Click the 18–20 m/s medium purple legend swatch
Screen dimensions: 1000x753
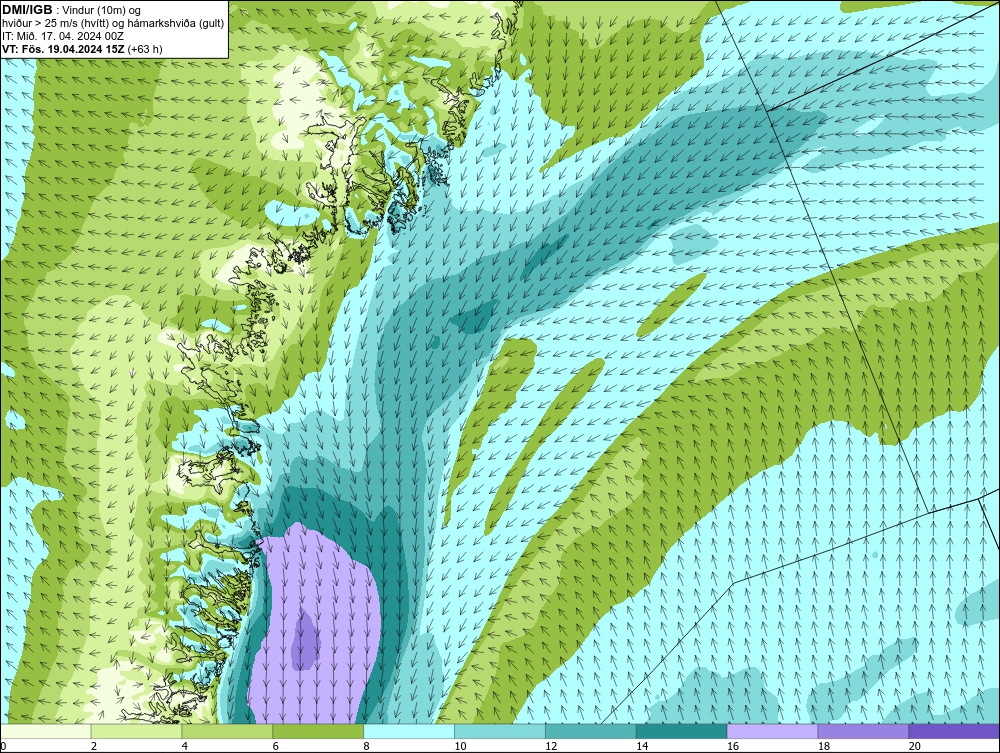[x=864, y=731]
